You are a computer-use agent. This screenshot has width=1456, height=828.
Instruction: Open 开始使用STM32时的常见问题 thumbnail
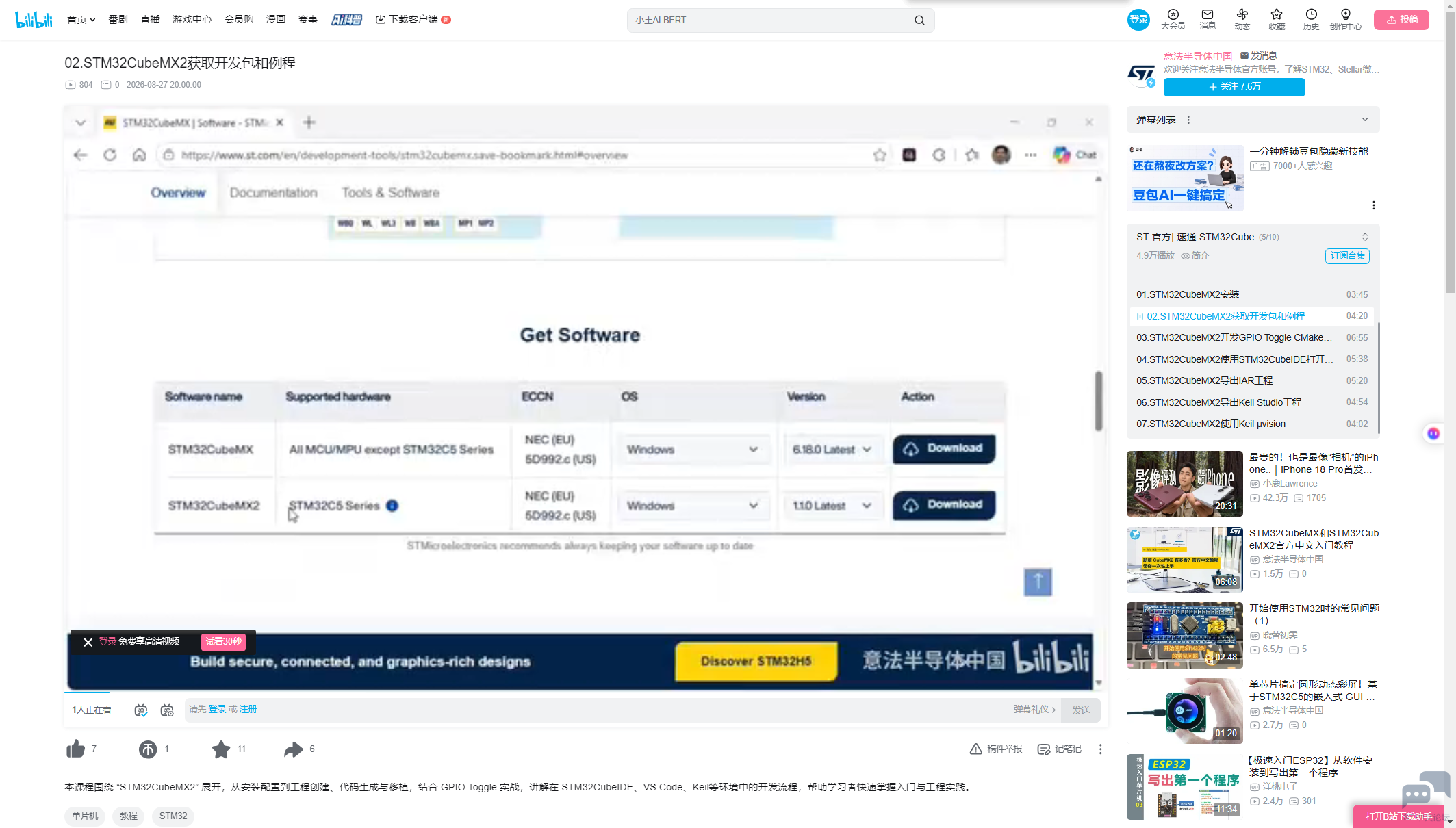pyautogui.click(x=1184, y=635)
